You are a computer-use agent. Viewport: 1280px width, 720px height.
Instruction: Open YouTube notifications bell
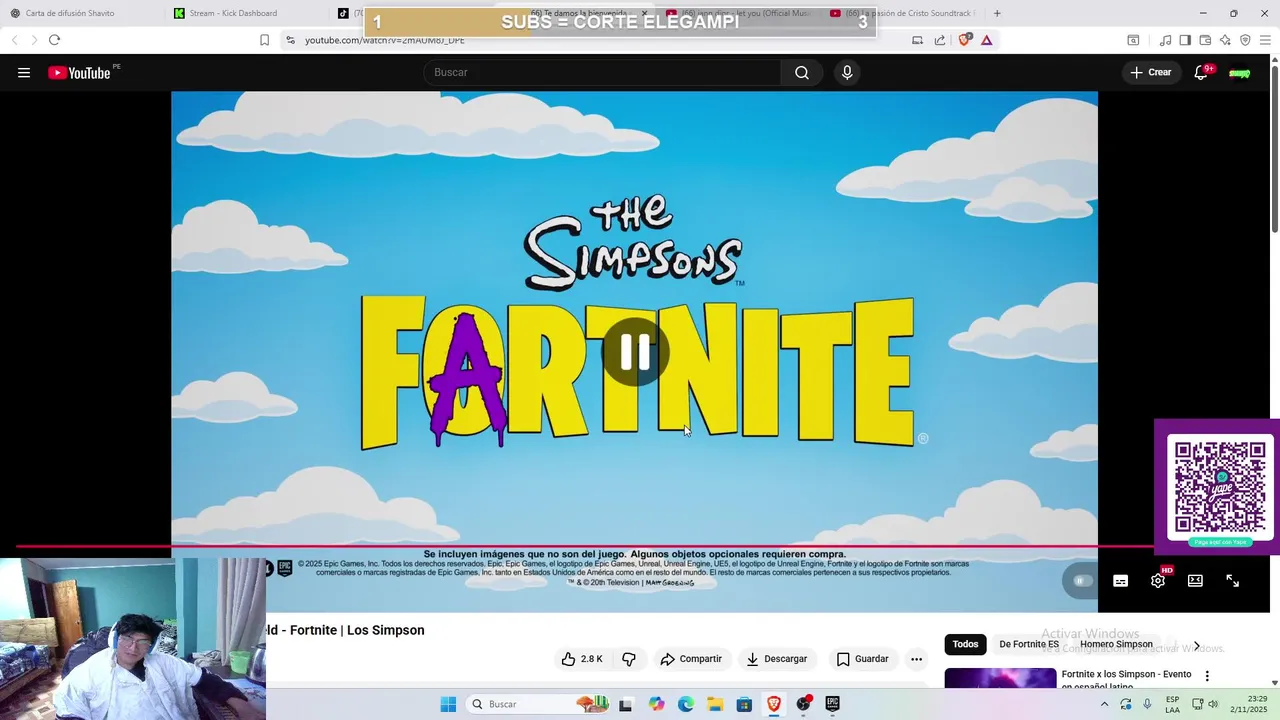click(x=1201, y=72)
